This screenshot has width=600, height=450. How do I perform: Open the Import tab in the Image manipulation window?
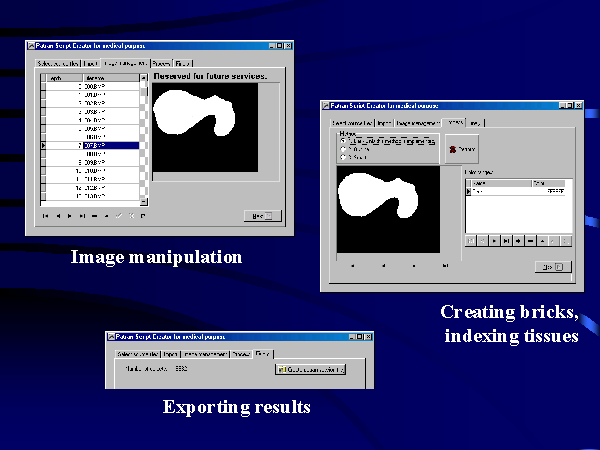point(89,62)
